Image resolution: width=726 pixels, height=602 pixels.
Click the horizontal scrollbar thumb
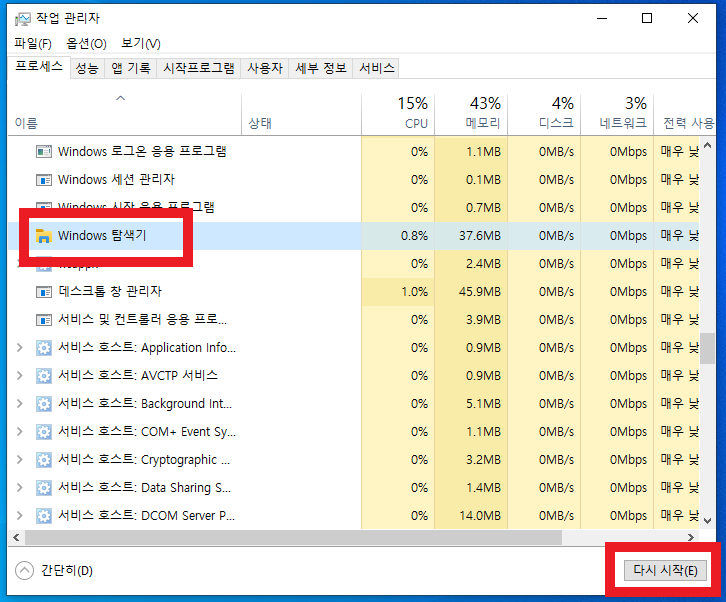293,537
